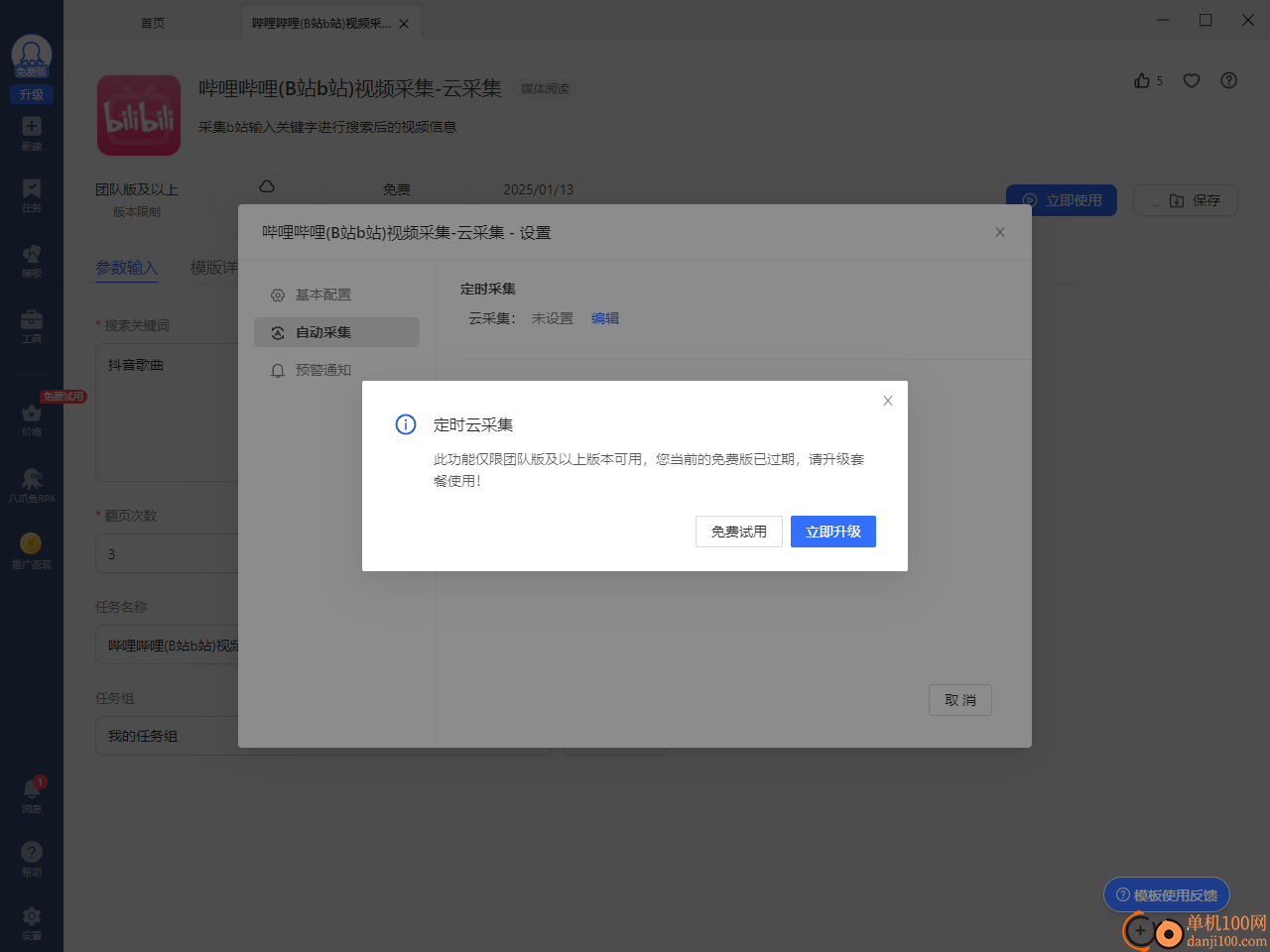Click the 模板使用反馈 button
The height and width of the screenshot is (952, 1270).
(x=1167, y=894)
